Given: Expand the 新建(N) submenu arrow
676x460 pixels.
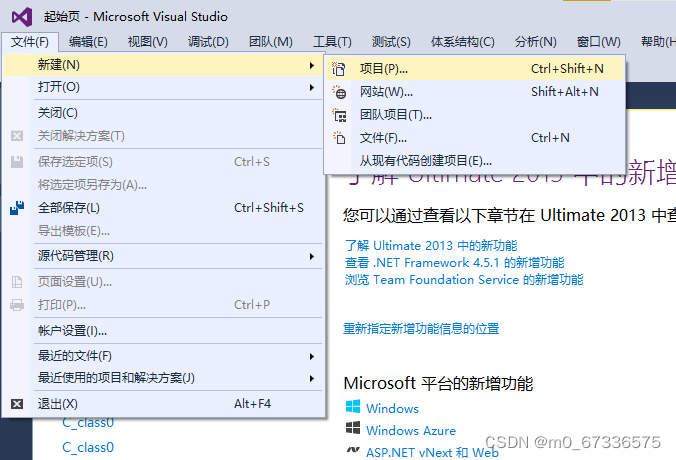Looking at the screenshot, I should [312, 65].
